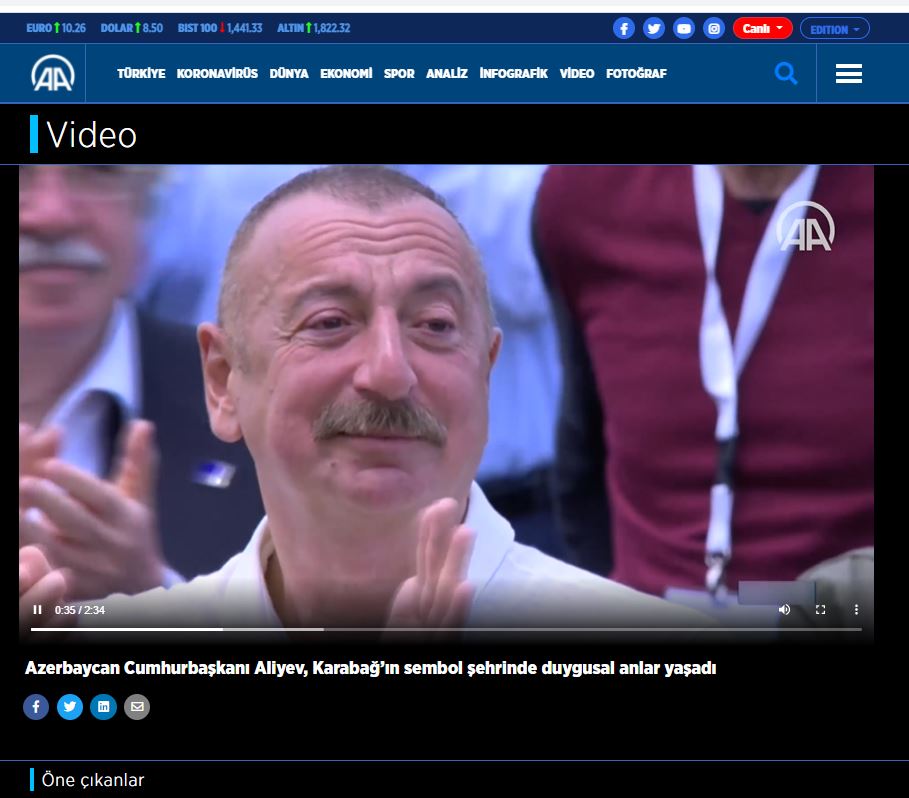The width and height of the screenshot is (909, 798).
Task: Open the Spor menu item
Action: [399, 73]
